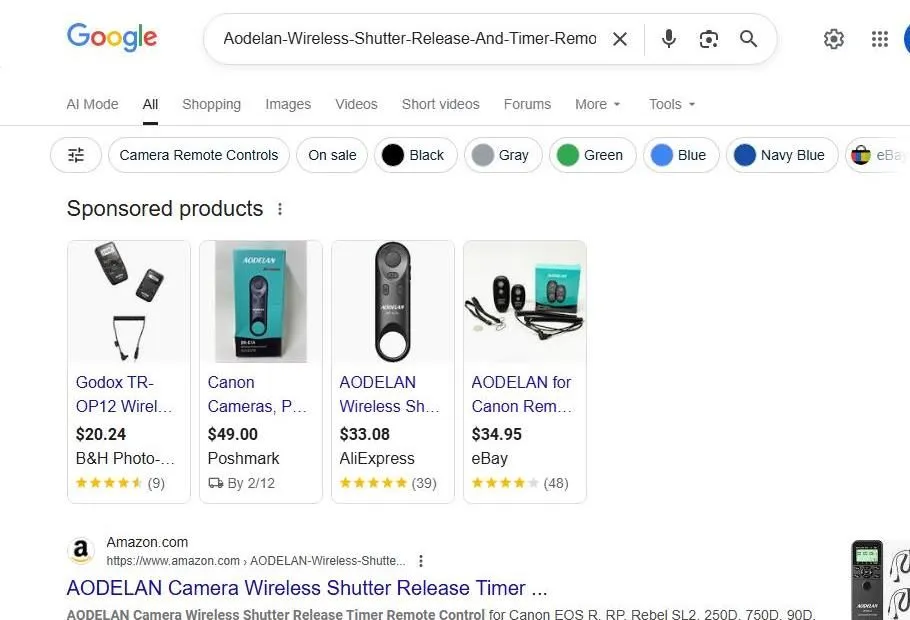The height and width of the screenshot is (620, 910).
Task: Open Amazon result three-dot menu
Action: pos(421,561)
